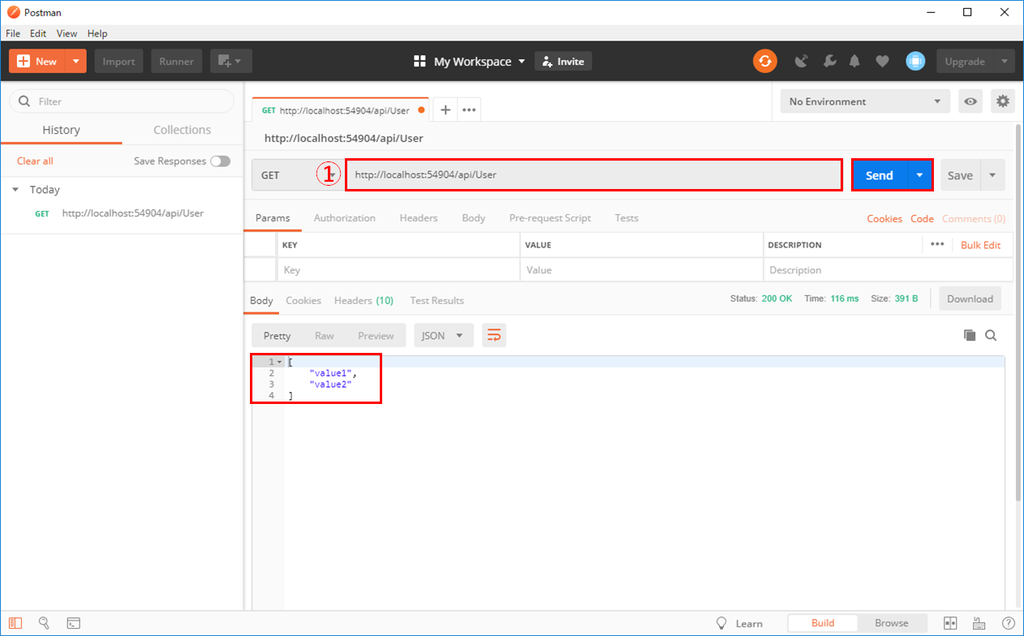
Task: Select the Pretty response view
Action: [277, 336]
